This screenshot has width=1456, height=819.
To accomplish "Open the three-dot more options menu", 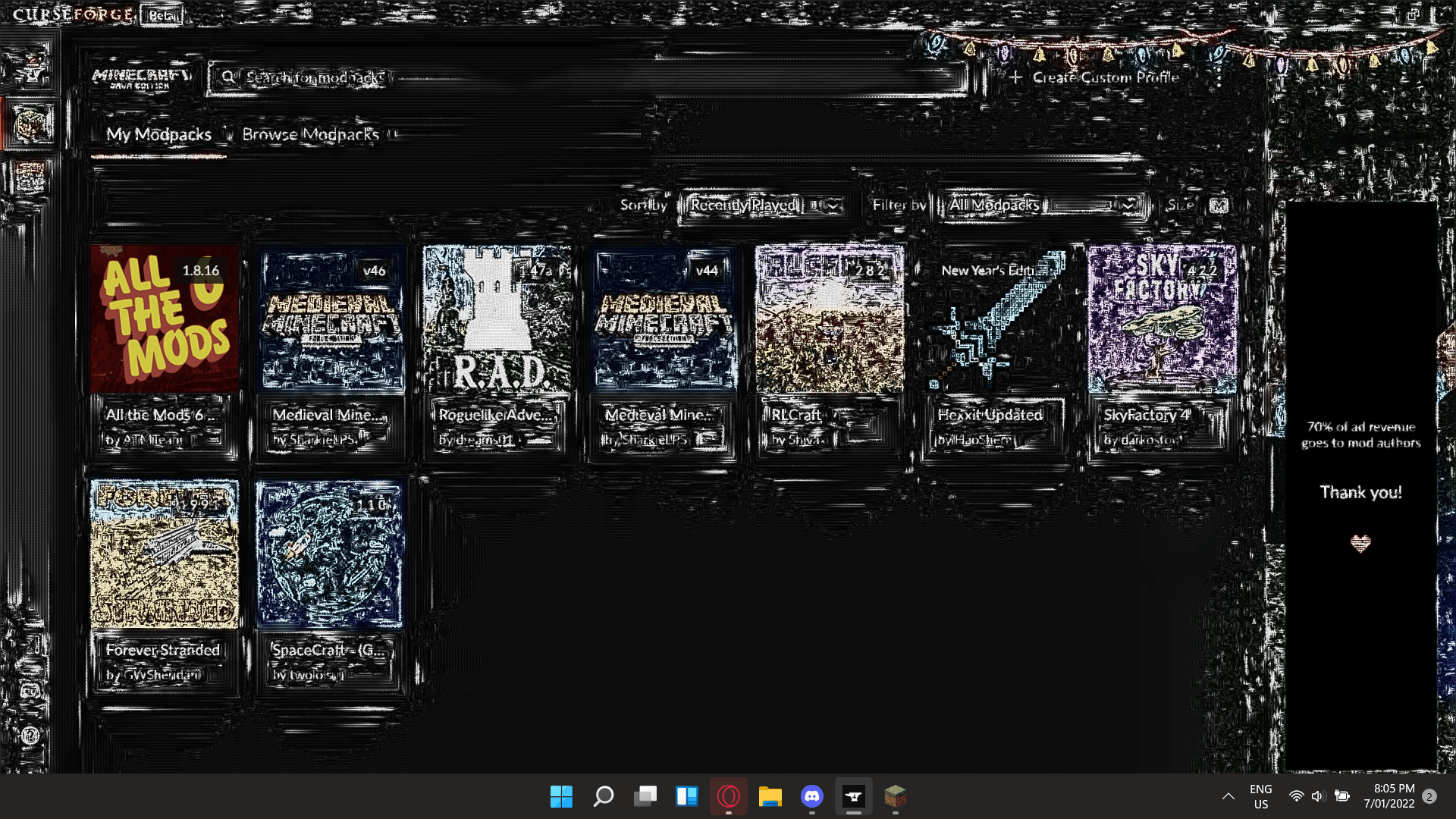I will (1219, 77).
